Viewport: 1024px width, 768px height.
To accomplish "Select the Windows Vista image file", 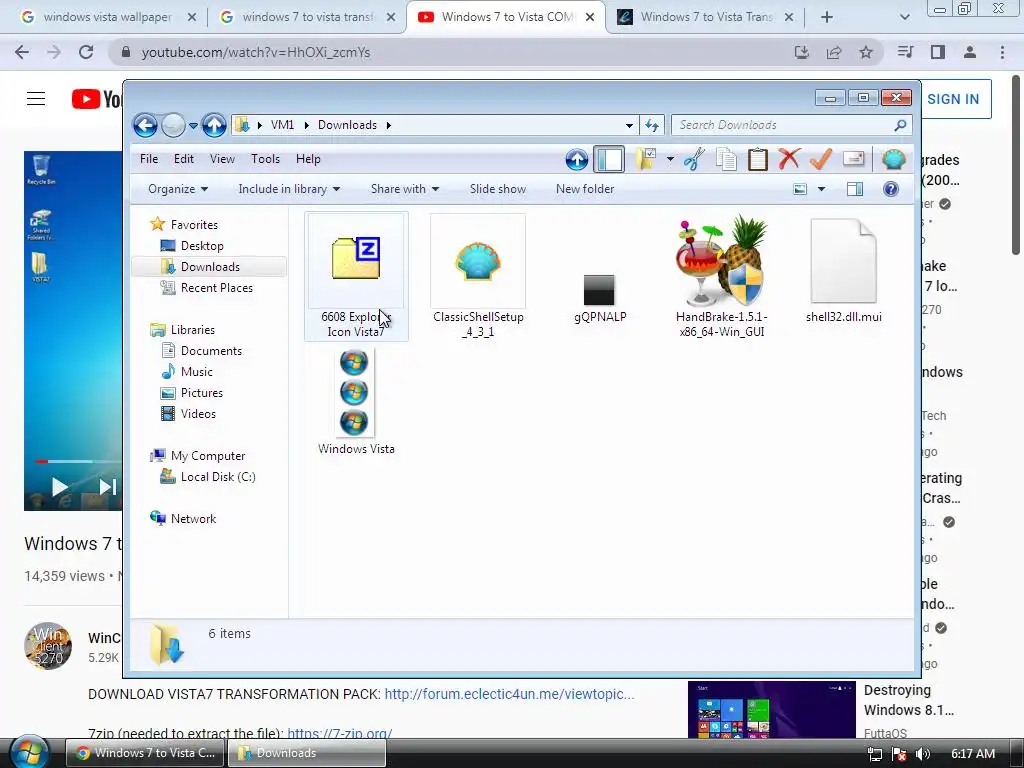I will 356,402.
